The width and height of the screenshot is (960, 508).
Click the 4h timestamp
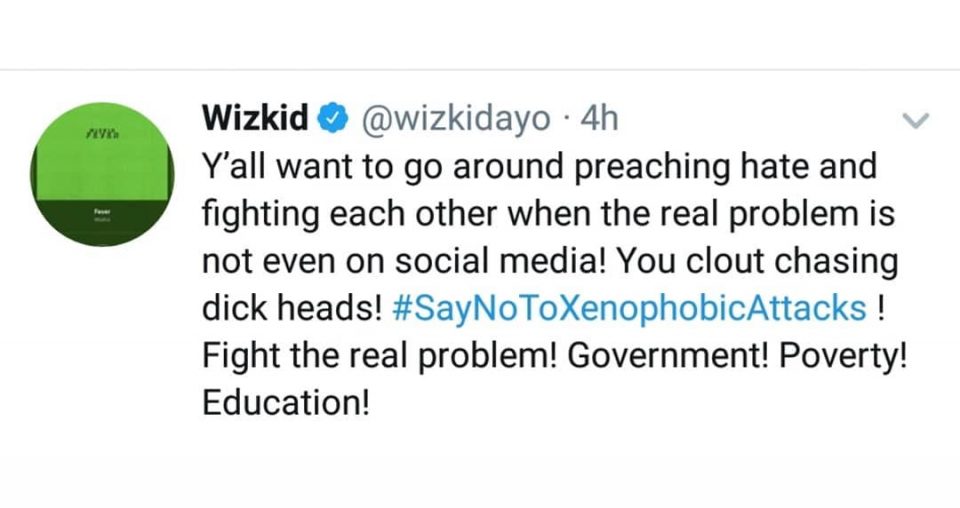(x=599, y=119)
